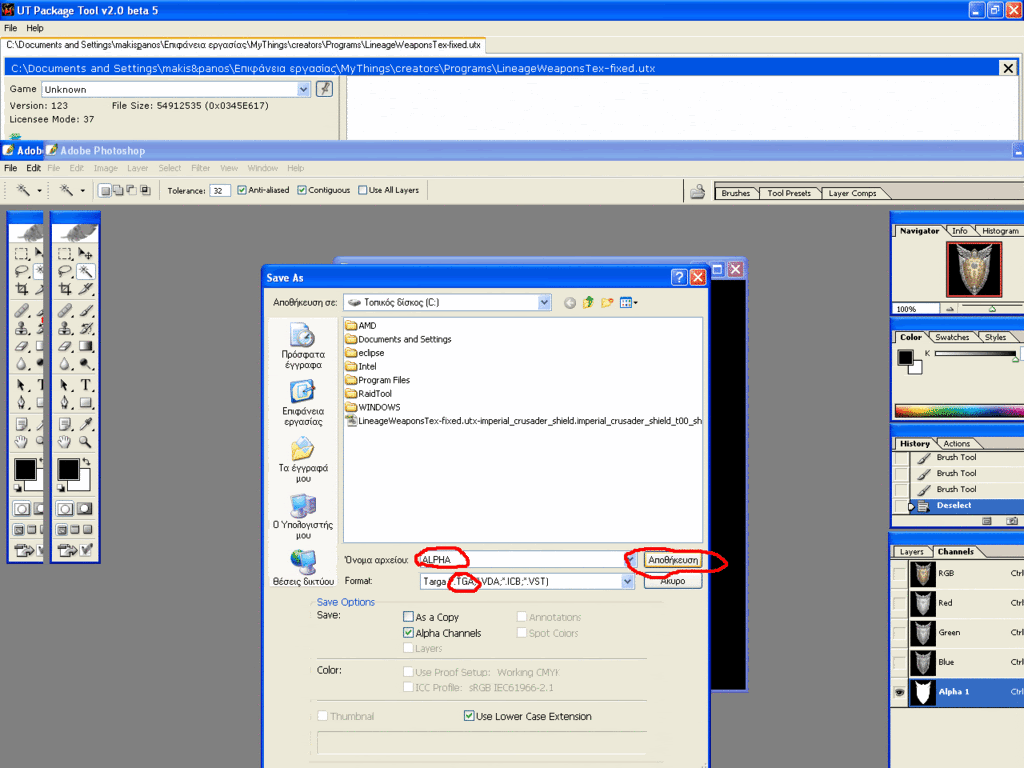Open the Game dropdown showing Unknown
The height and width of the screenshot is (768, 1024).
(x=304, y=89)
